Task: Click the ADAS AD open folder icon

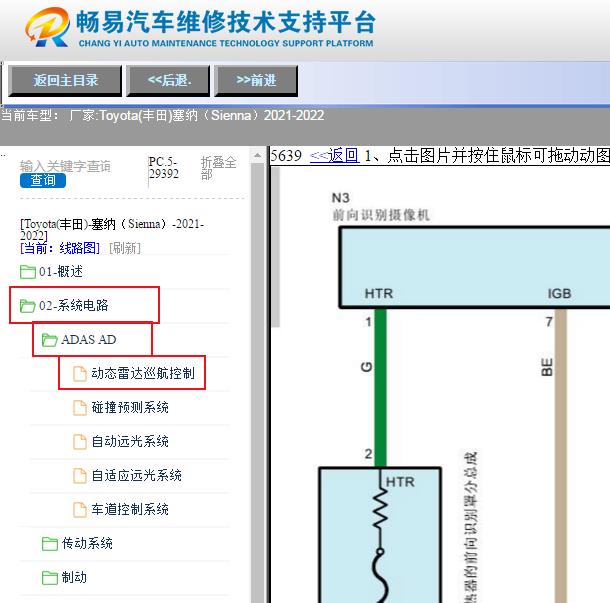Action: 49,340
